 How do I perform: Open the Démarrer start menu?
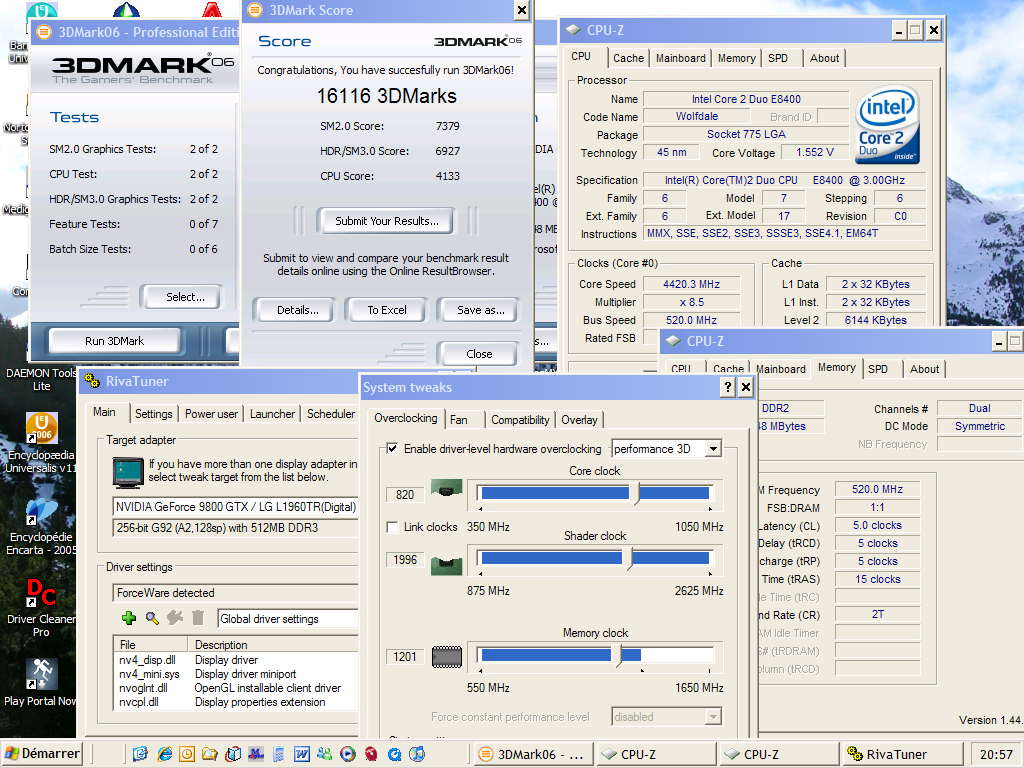click(x=43, y=754)
